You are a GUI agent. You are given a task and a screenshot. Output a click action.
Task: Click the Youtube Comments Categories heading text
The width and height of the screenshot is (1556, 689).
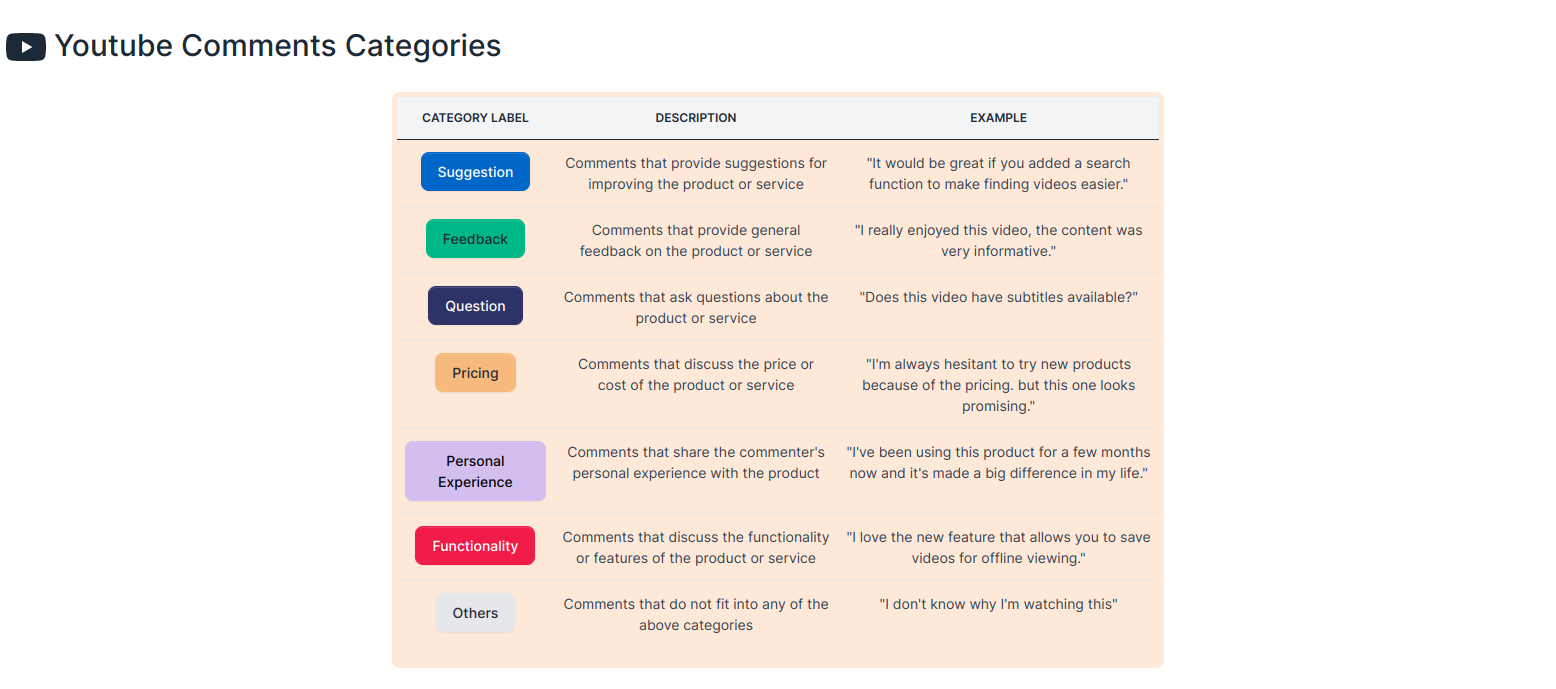pyautogui.click(x=278, y=46)
